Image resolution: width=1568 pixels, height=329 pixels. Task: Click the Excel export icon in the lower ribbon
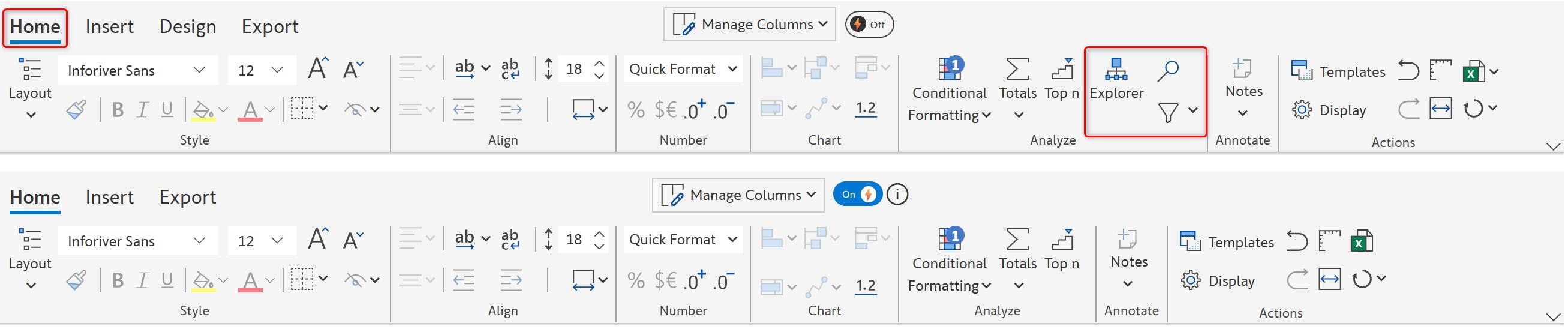click(1361, 241)
